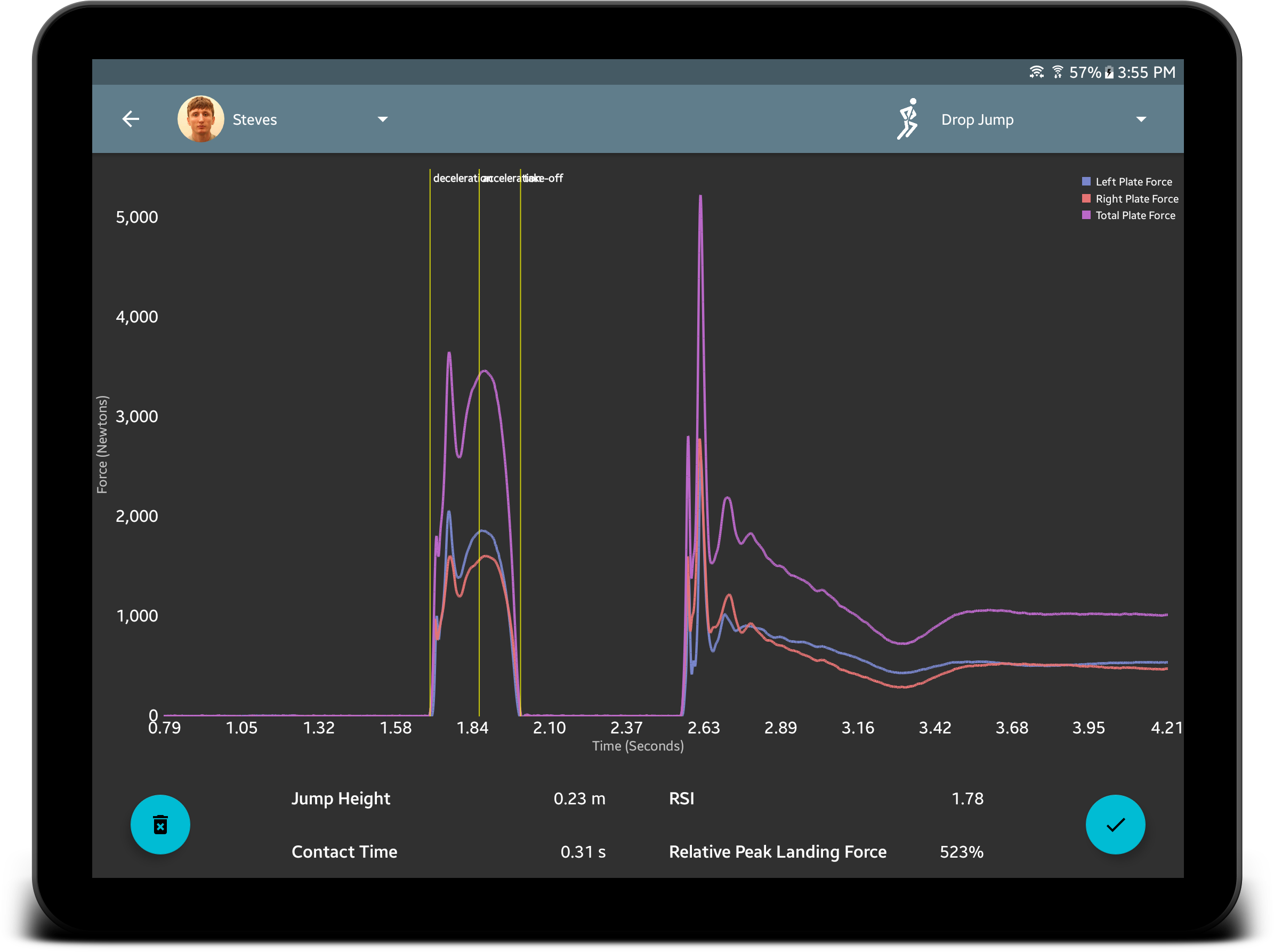The height and width of the screenshot is (952, 1274).
Task: Confirm with the checkmark button
Action: click(1115, 824)
